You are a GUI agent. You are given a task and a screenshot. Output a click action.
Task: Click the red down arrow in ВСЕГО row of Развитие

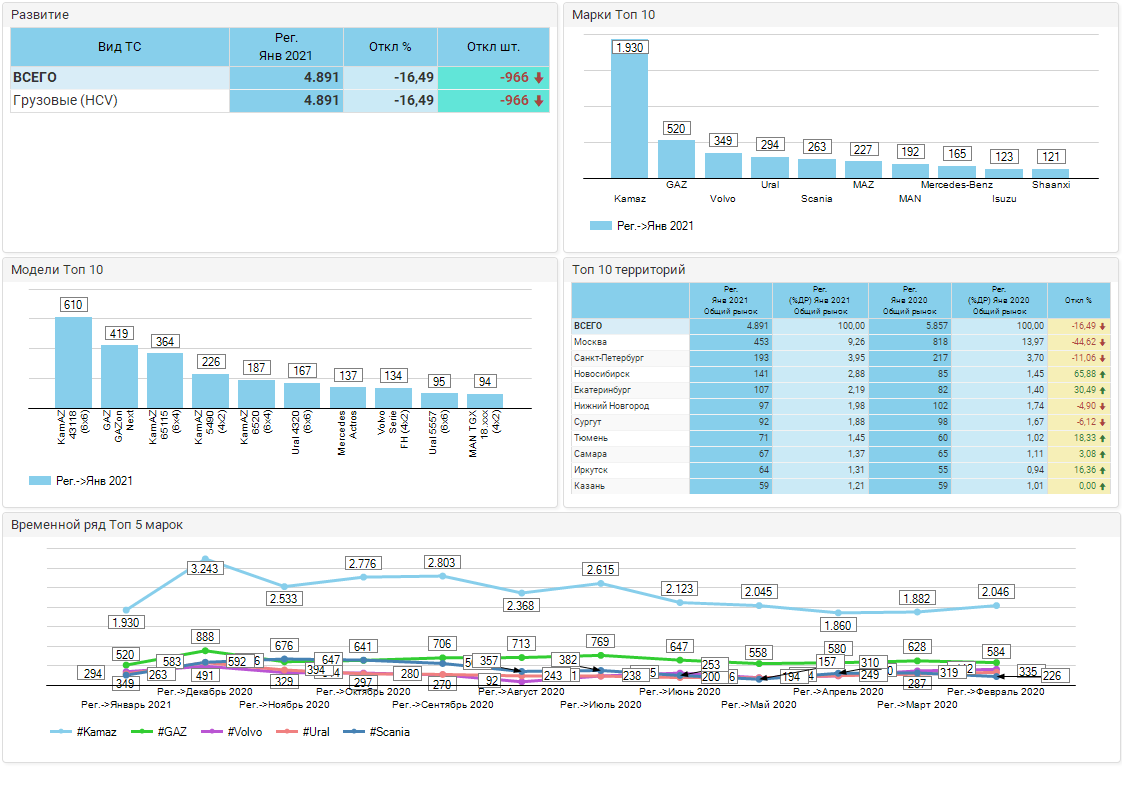538,78
